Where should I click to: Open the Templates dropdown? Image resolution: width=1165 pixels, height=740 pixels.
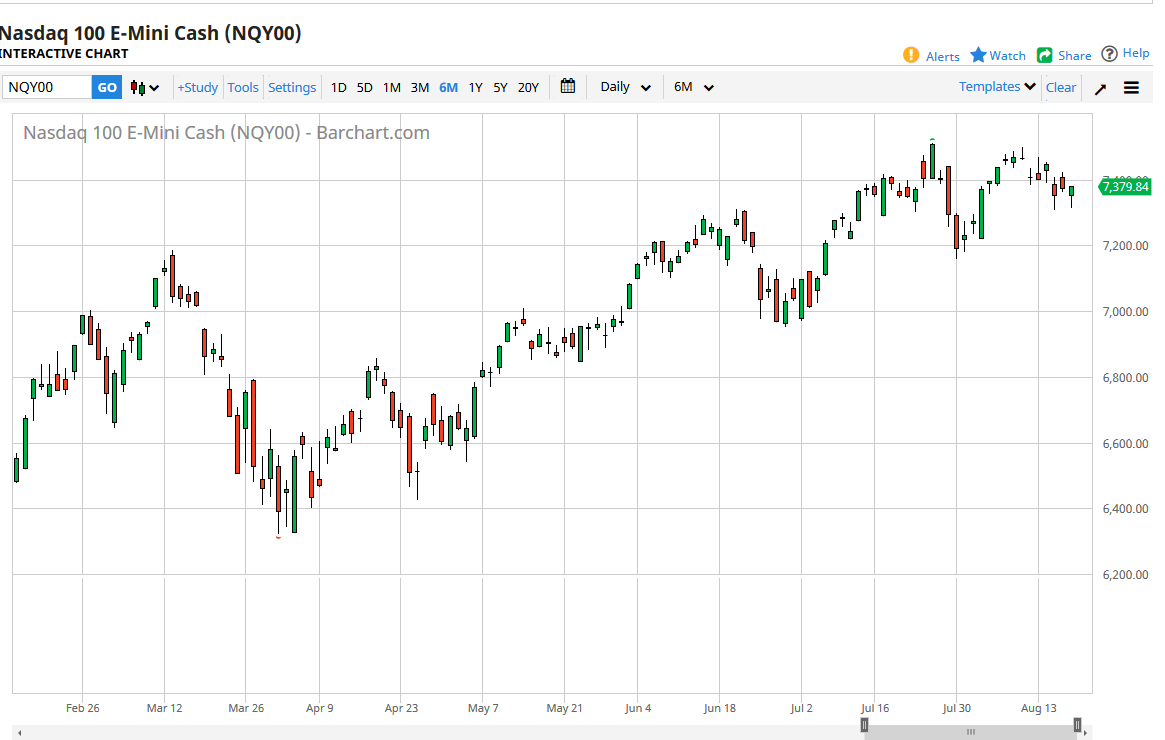[x=996, y=87]
